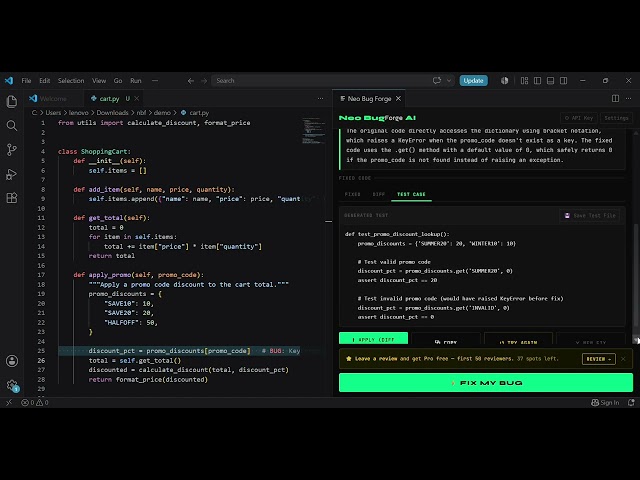Click the VS Code logo icon

pyautogui.click(x=9, y=80)
